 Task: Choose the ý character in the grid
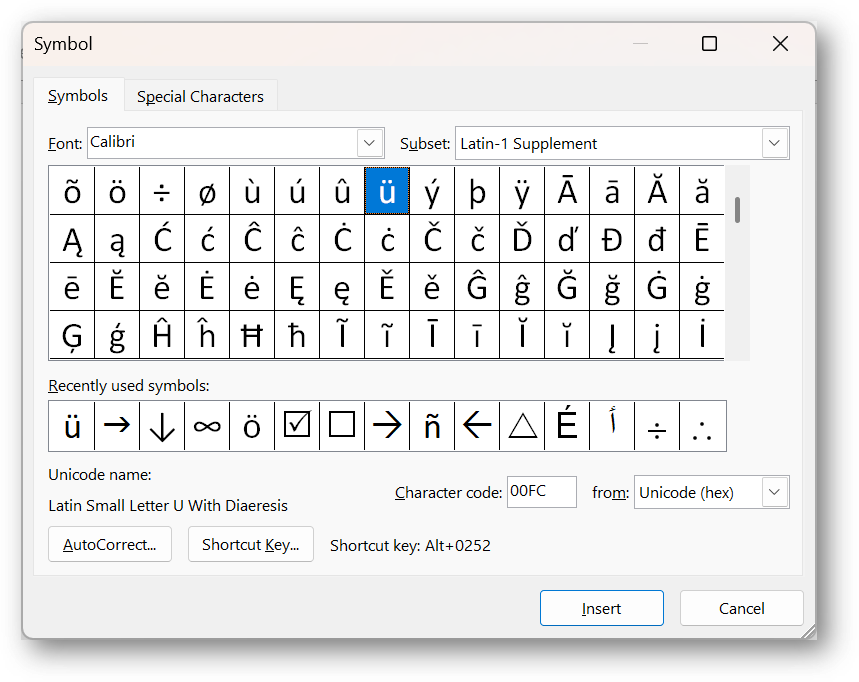click(432, 191)
